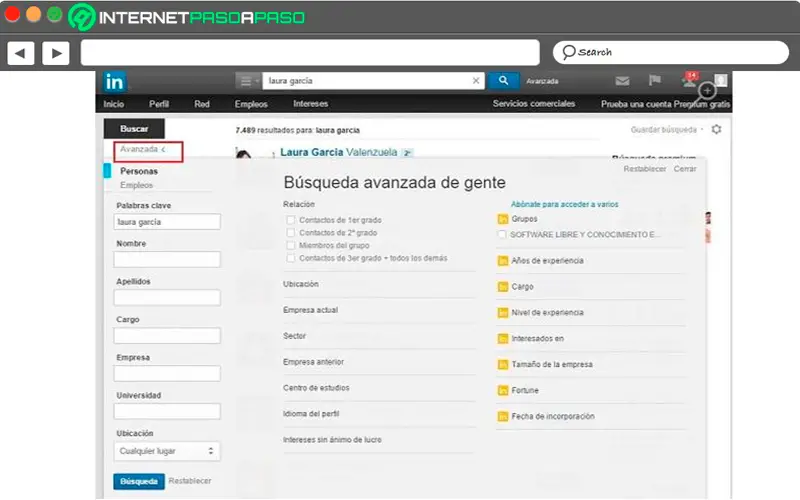Screen dimensions: 800x500
Task: Enable Miembros del grupo checkbox
Action: coord(291,245)
